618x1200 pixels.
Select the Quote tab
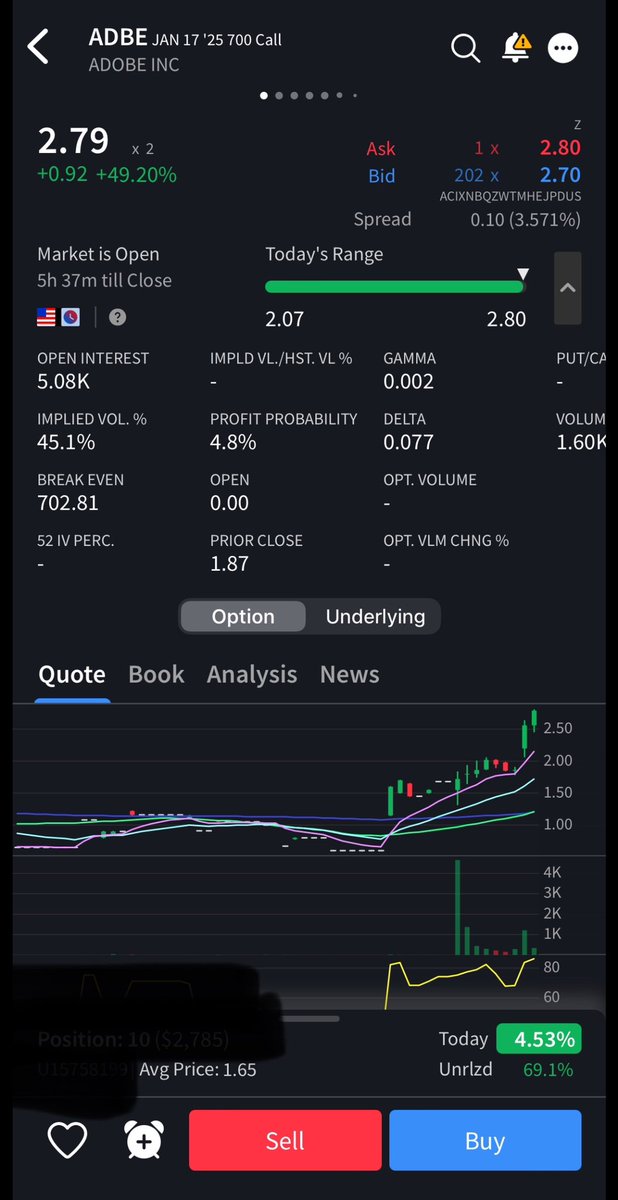coord(72,674)
